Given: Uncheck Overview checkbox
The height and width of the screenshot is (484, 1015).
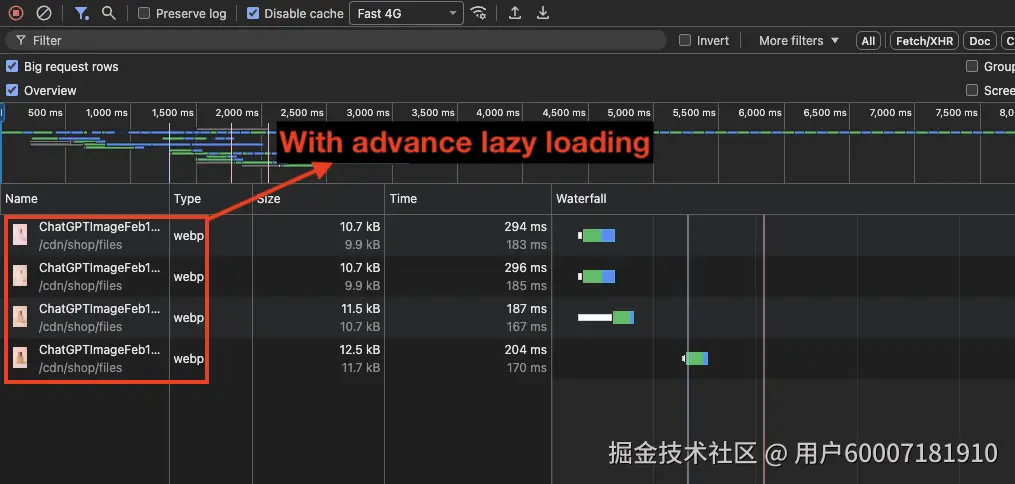Looking at the screenshot, I should pos(12,90).
